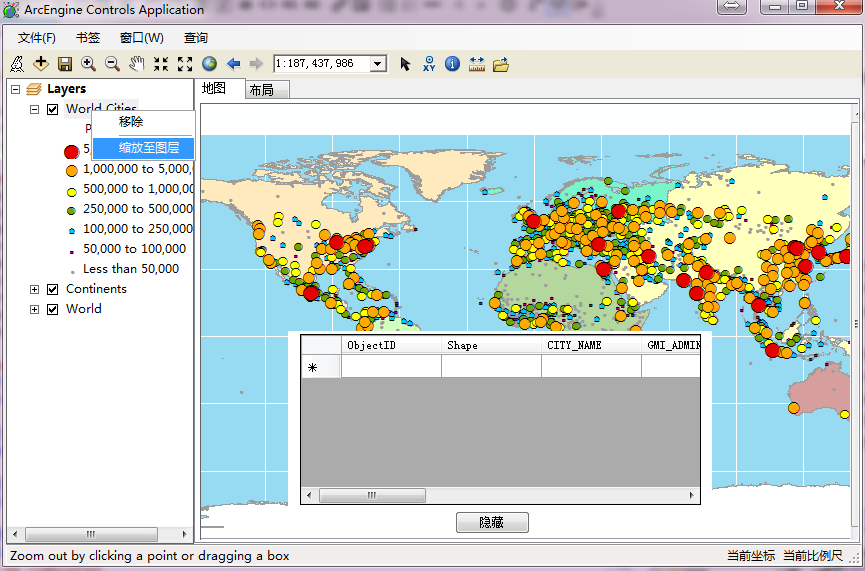Expand the Continents layer node
The image size is (865, 571).
pyautogui.click(x=34, y=289)
